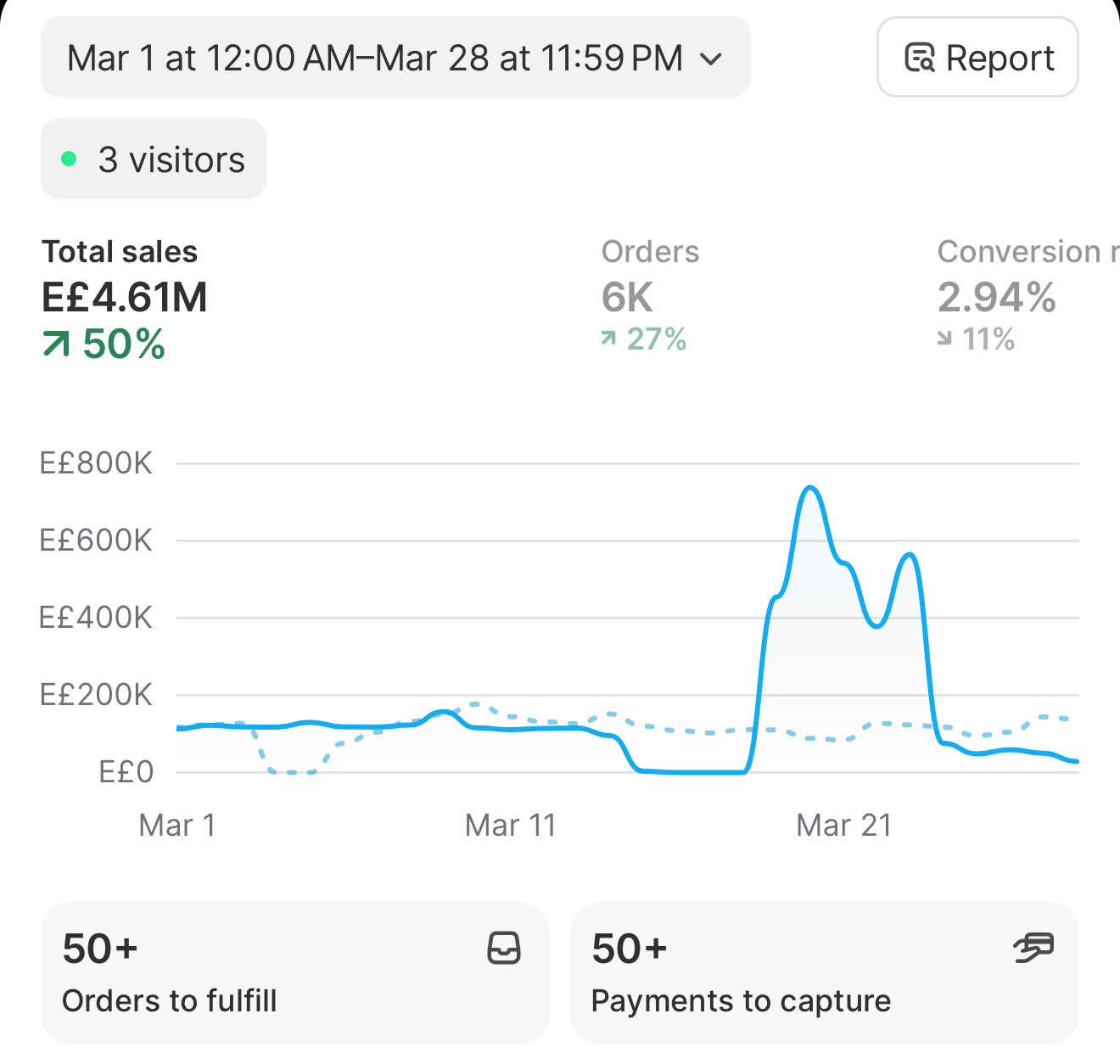Open the Payments to capture card

coord(825,973)
